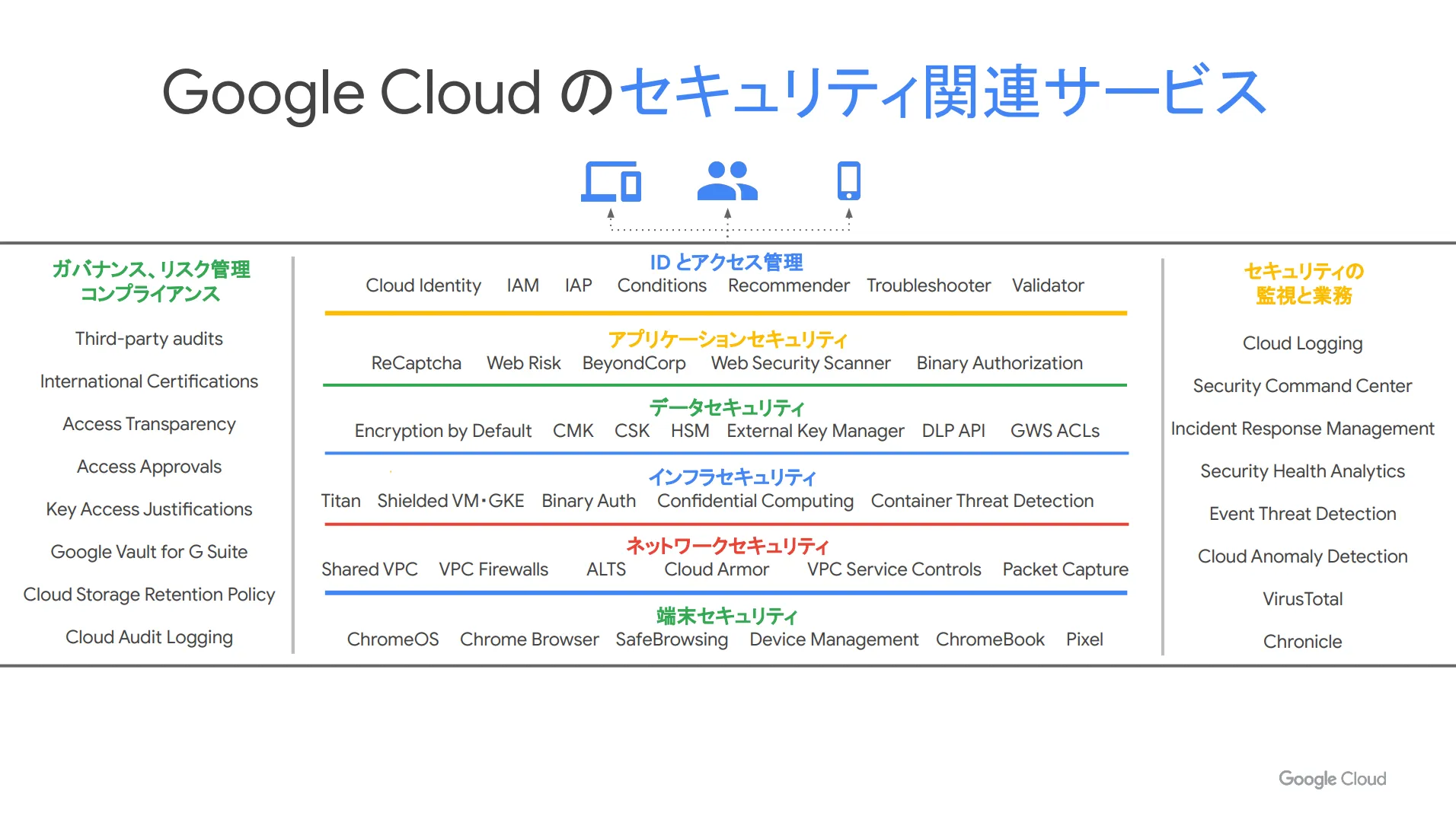The width and height of the screenshot is (1456, 813).
Task: Click "Access Approvals"
Action: click(x=149, y=467)
